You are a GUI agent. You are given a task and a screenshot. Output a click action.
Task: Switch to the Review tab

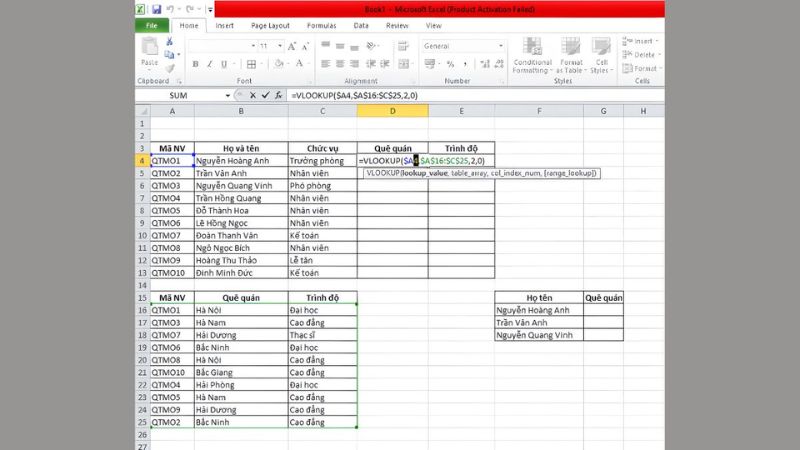pos(397,26)
